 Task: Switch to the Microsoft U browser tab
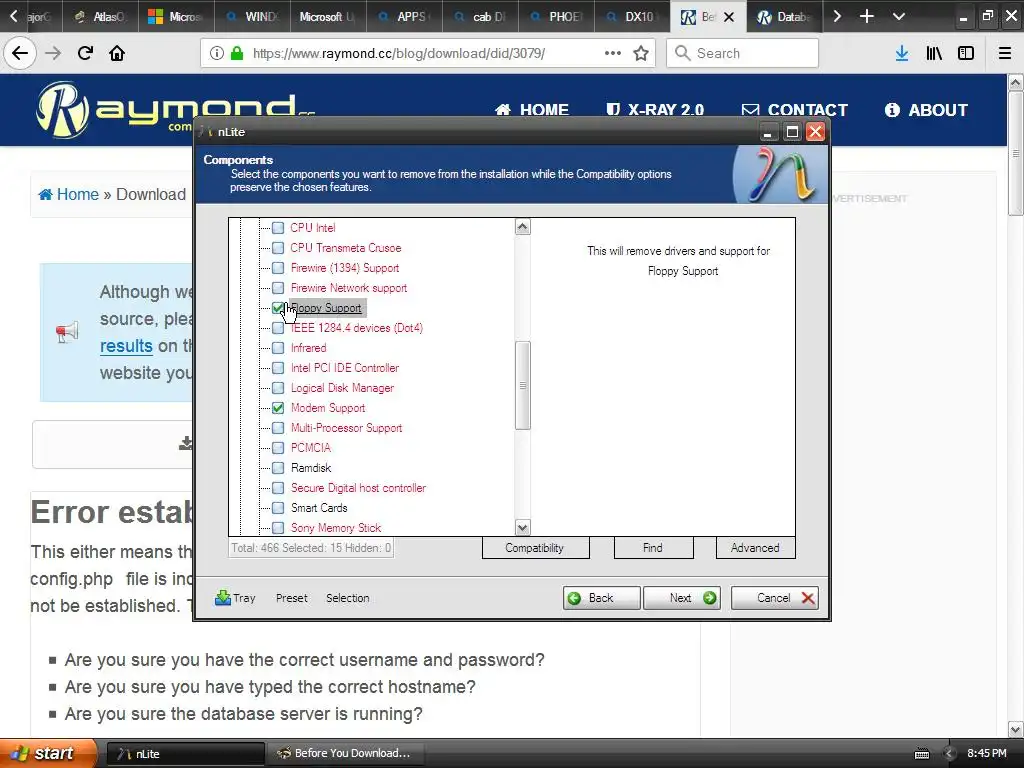(328, 16)
